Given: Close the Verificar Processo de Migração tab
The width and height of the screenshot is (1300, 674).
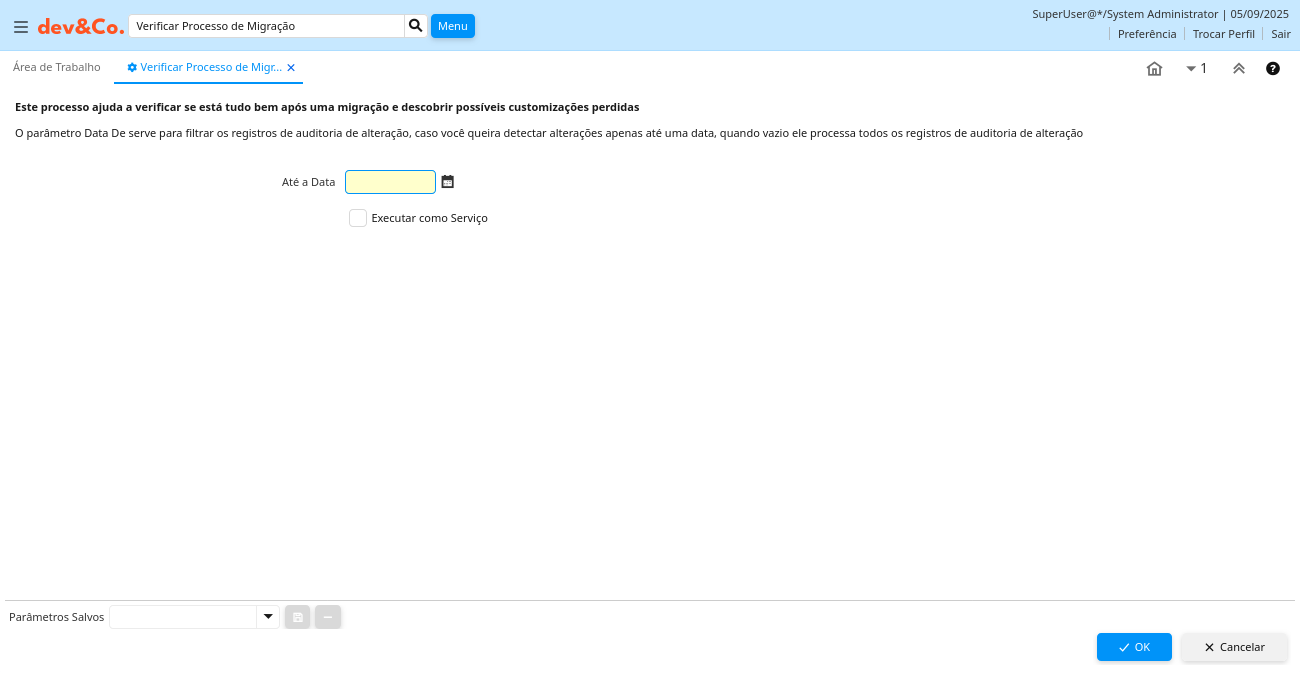Looking at the screenshot, I should pos(291,68).
